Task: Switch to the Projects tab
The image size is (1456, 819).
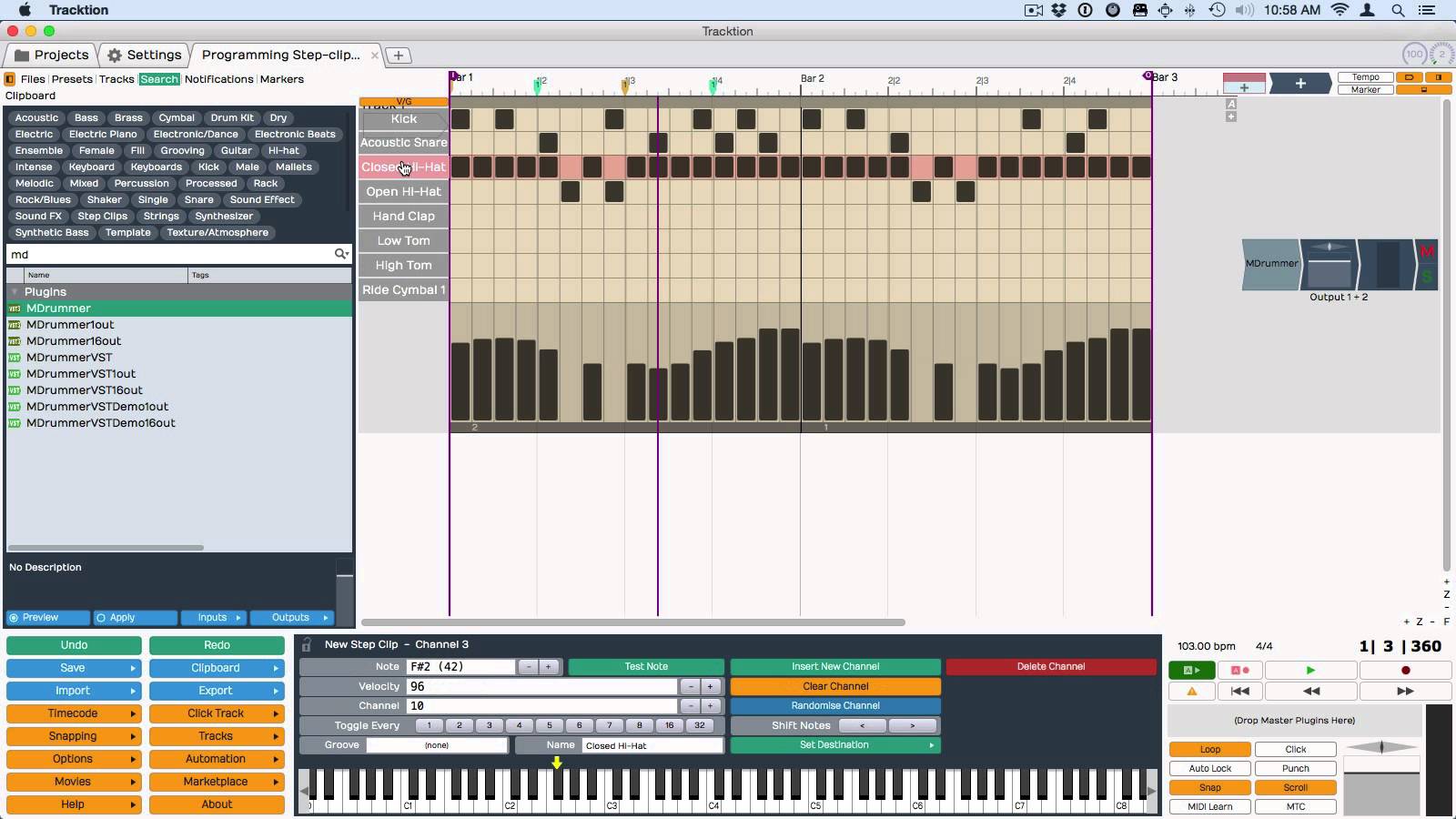Action: coord(53,55)
